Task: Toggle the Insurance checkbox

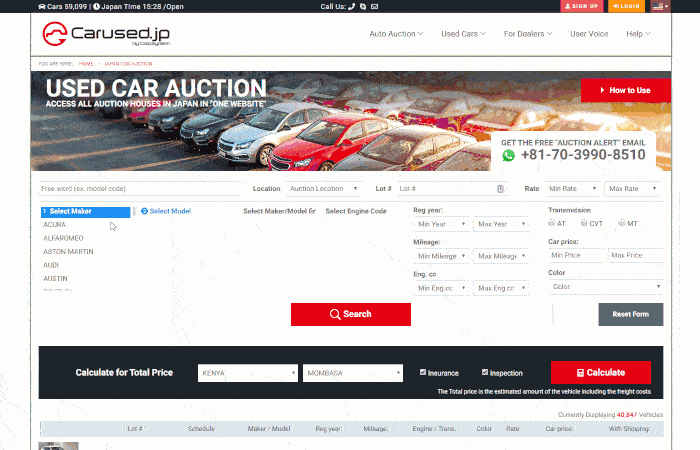Action: [423, 372]
